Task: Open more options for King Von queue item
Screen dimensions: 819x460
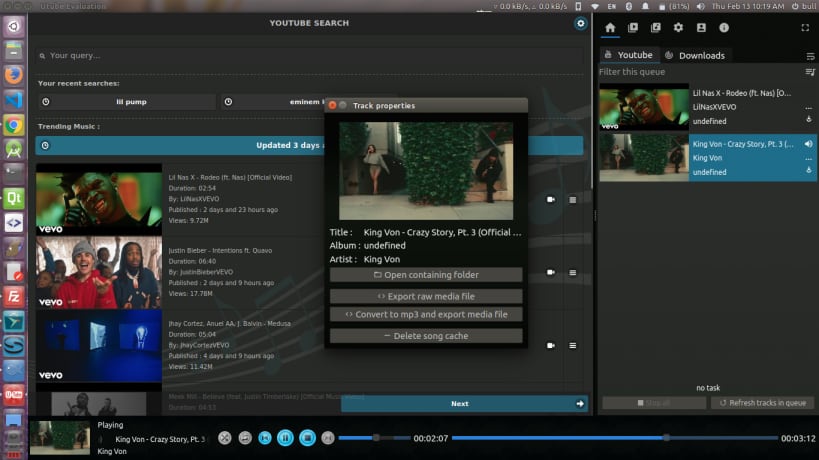Action: (x=809, y=158)
